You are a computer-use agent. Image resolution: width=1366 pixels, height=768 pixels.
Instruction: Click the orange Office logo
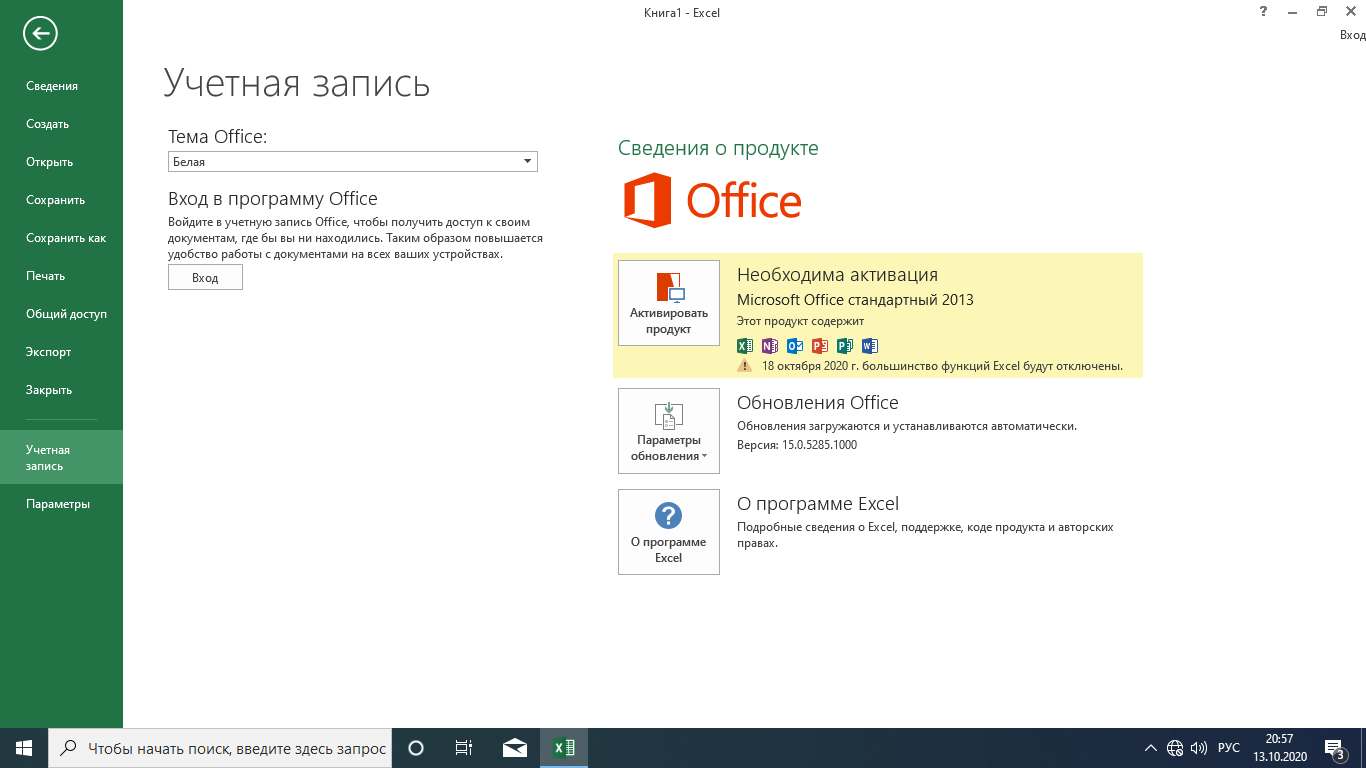tap(713, 200)
